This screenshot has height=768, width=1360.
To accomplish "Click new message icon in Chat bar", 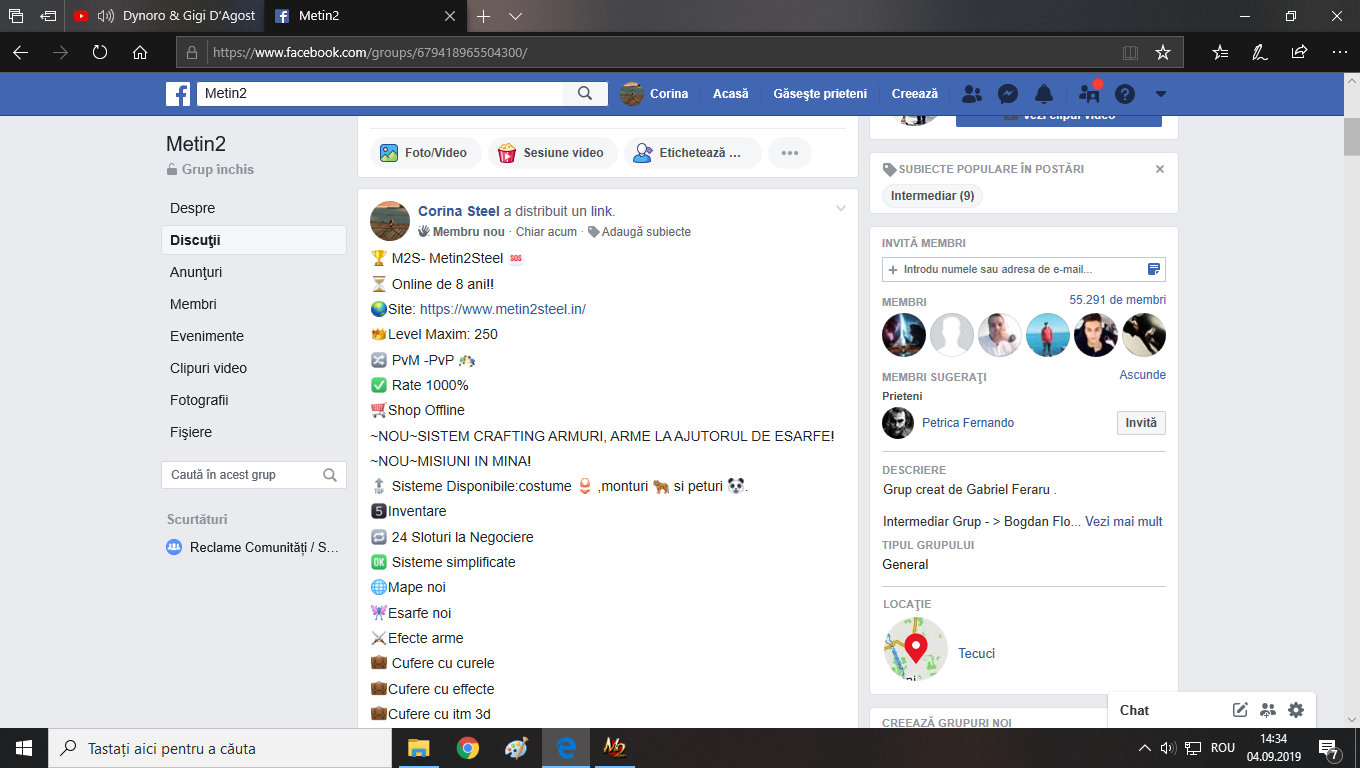I will point(1240,710).
